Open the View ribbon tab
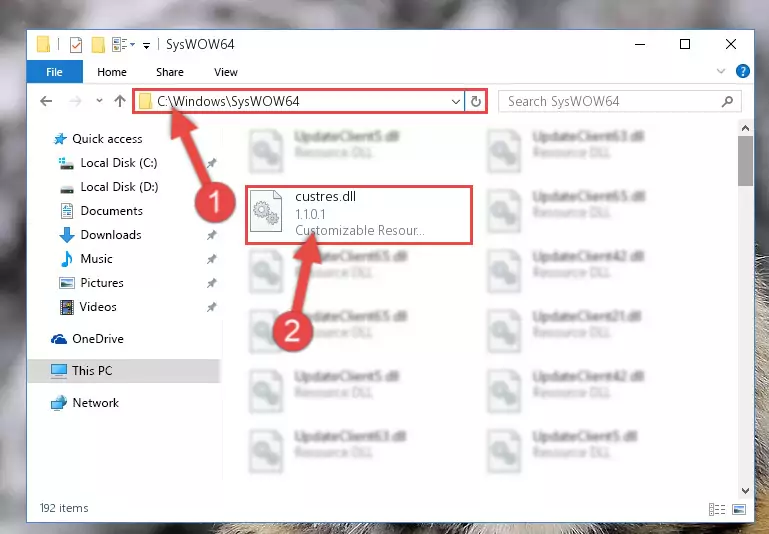Image resolution: width=769 pixels, height=534 pixels. click(226, 72)
